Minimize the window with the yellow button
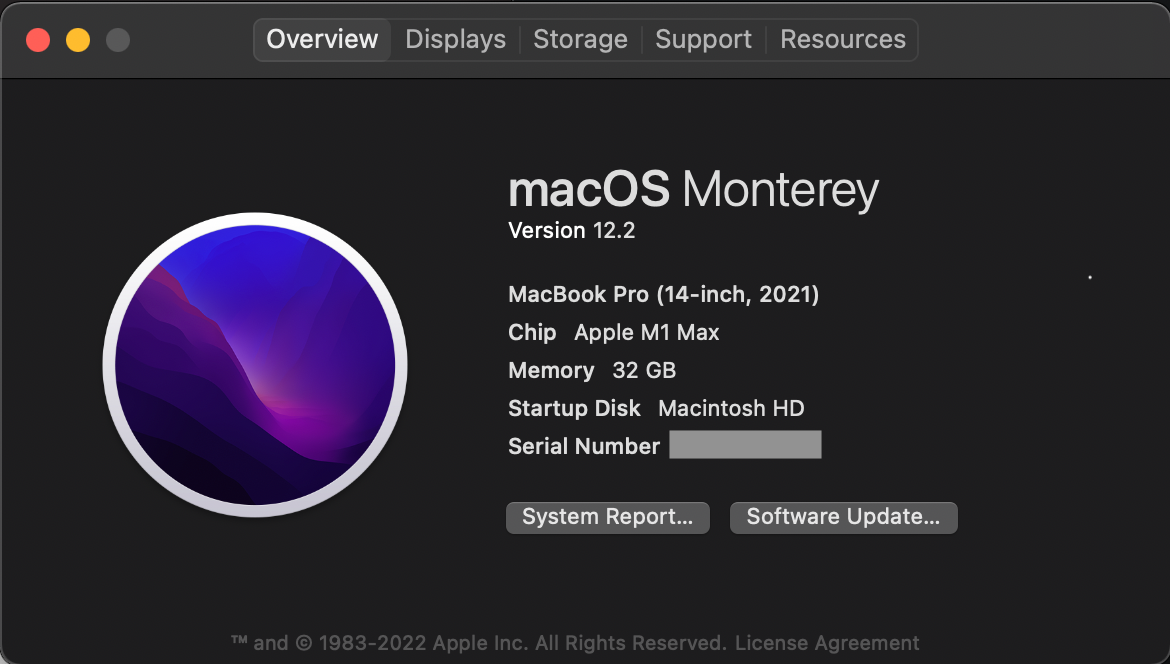Image resolution: width=1170 pixels, height=664 pixels. pos(78,40)
